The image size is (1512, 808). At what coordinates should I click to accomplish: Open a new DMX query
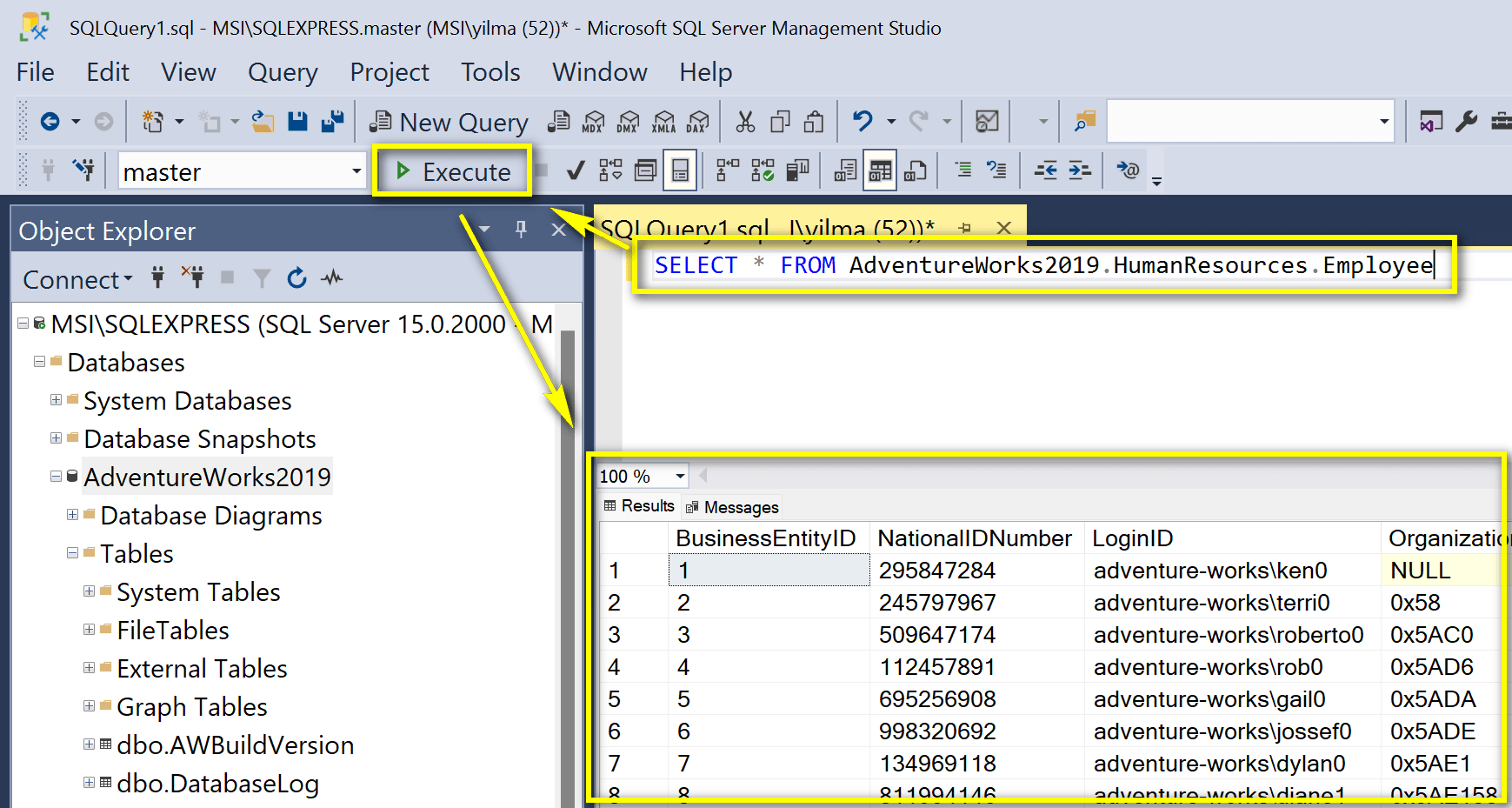coord(628,121)
